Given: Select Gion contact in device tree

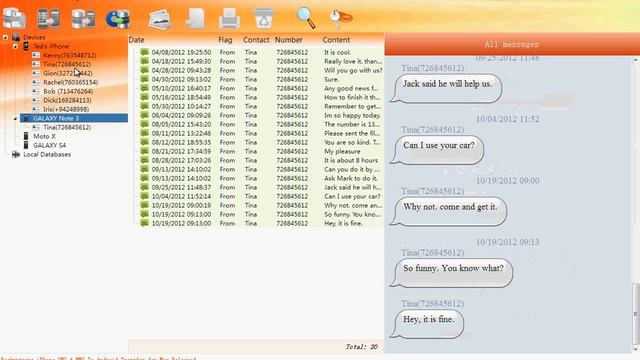Looking at the screenshot, I should [x=68, y=73].
